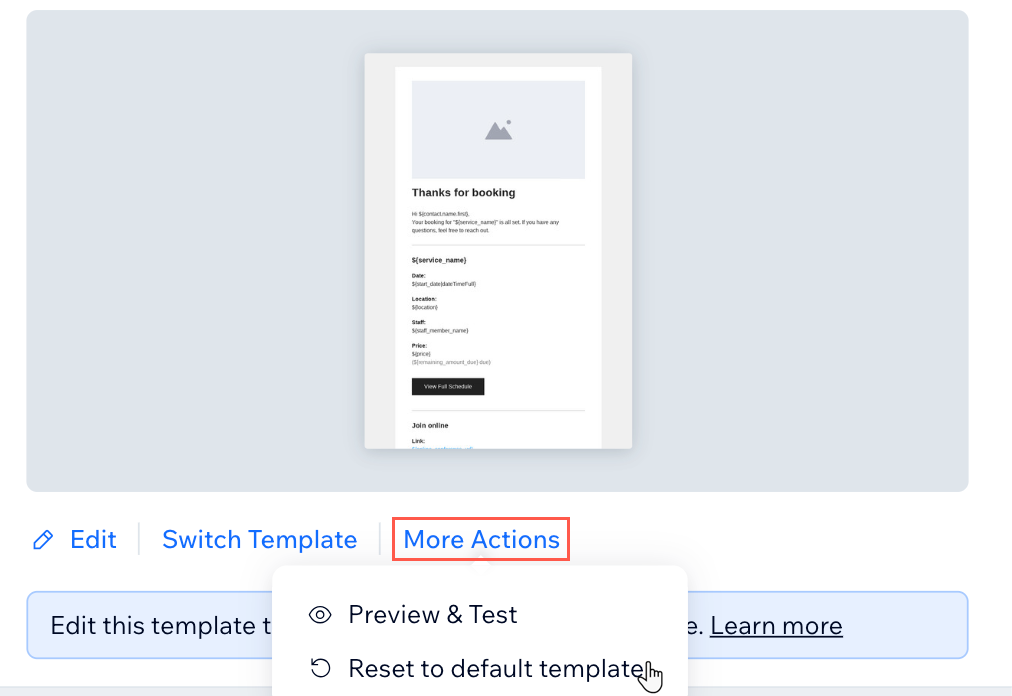Click the pencil icon beside Edit
The height and width of the screenshot is (696, 1012).
43,540
